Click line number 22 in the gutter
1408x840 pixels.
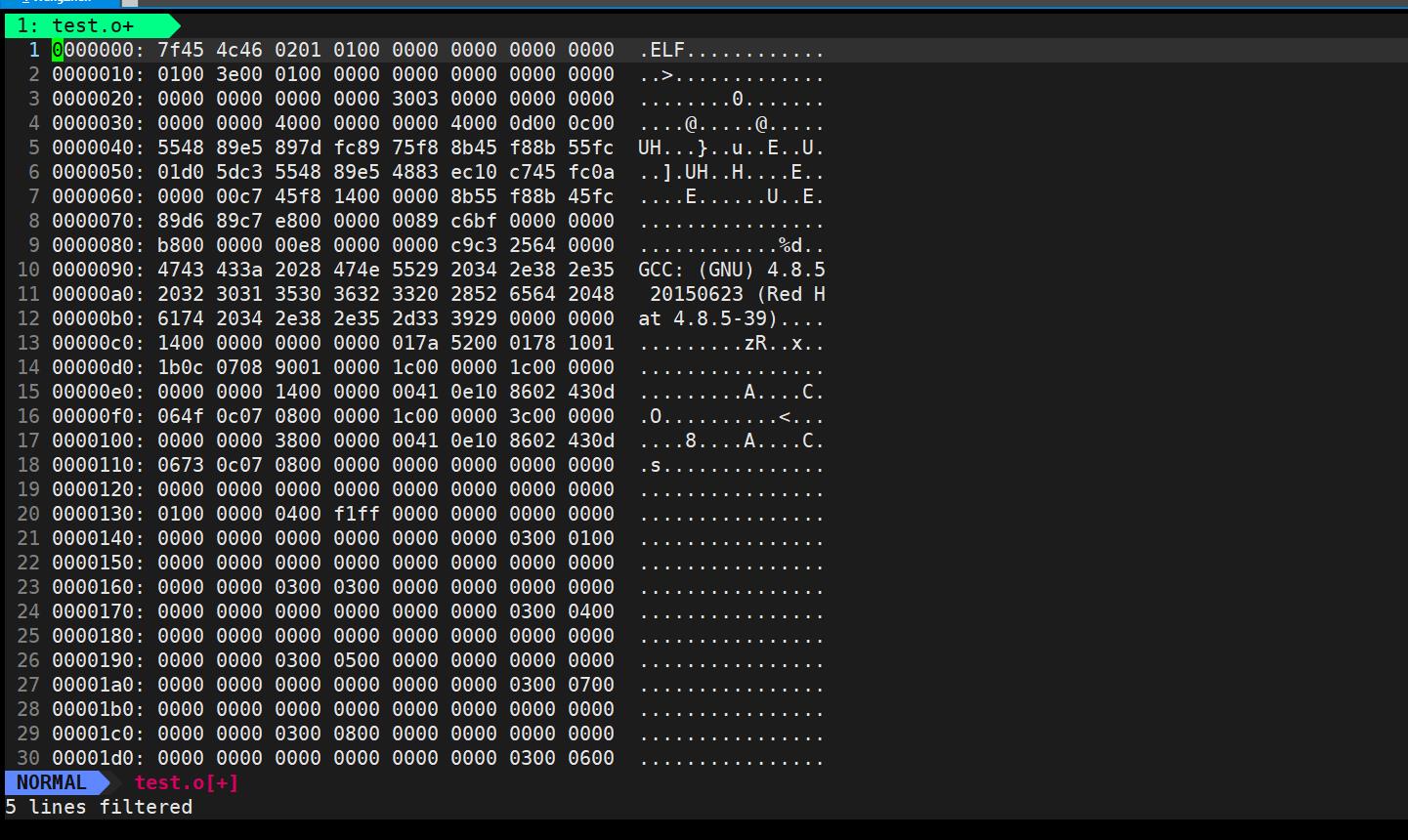pos(28,563)
